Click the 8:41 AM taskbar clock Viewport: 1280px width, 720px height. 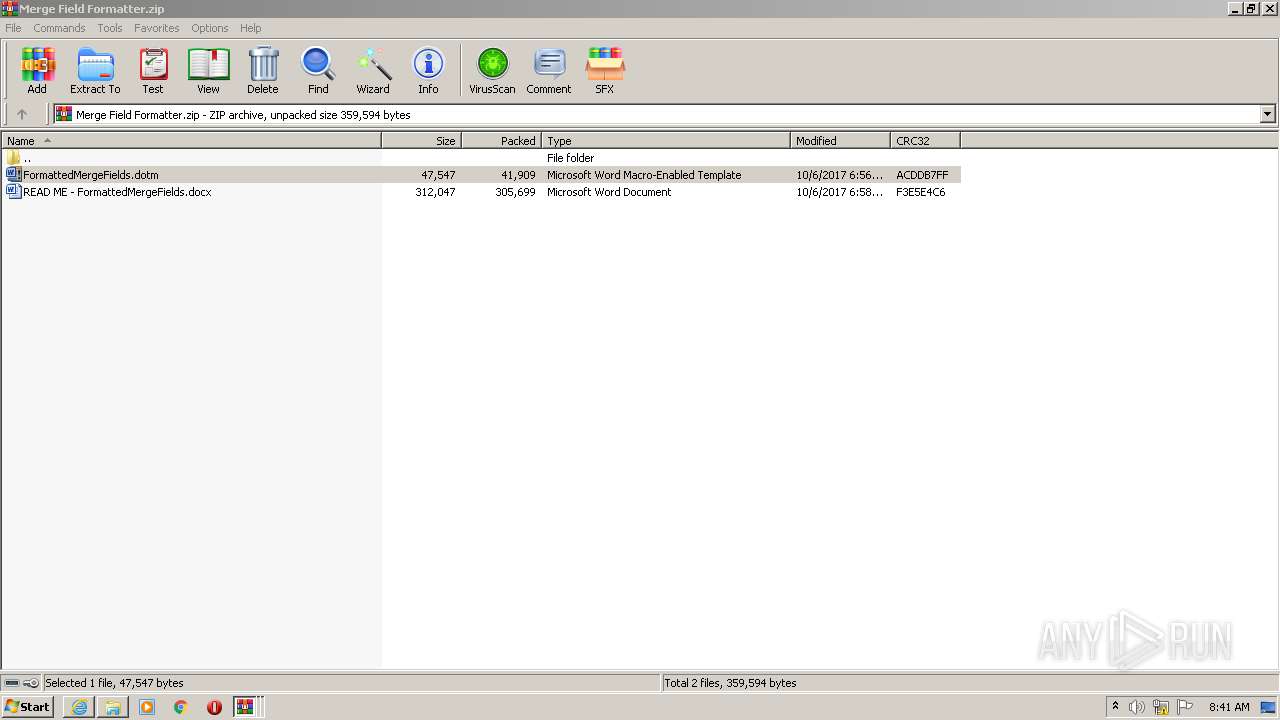[x=1229, y=707]
